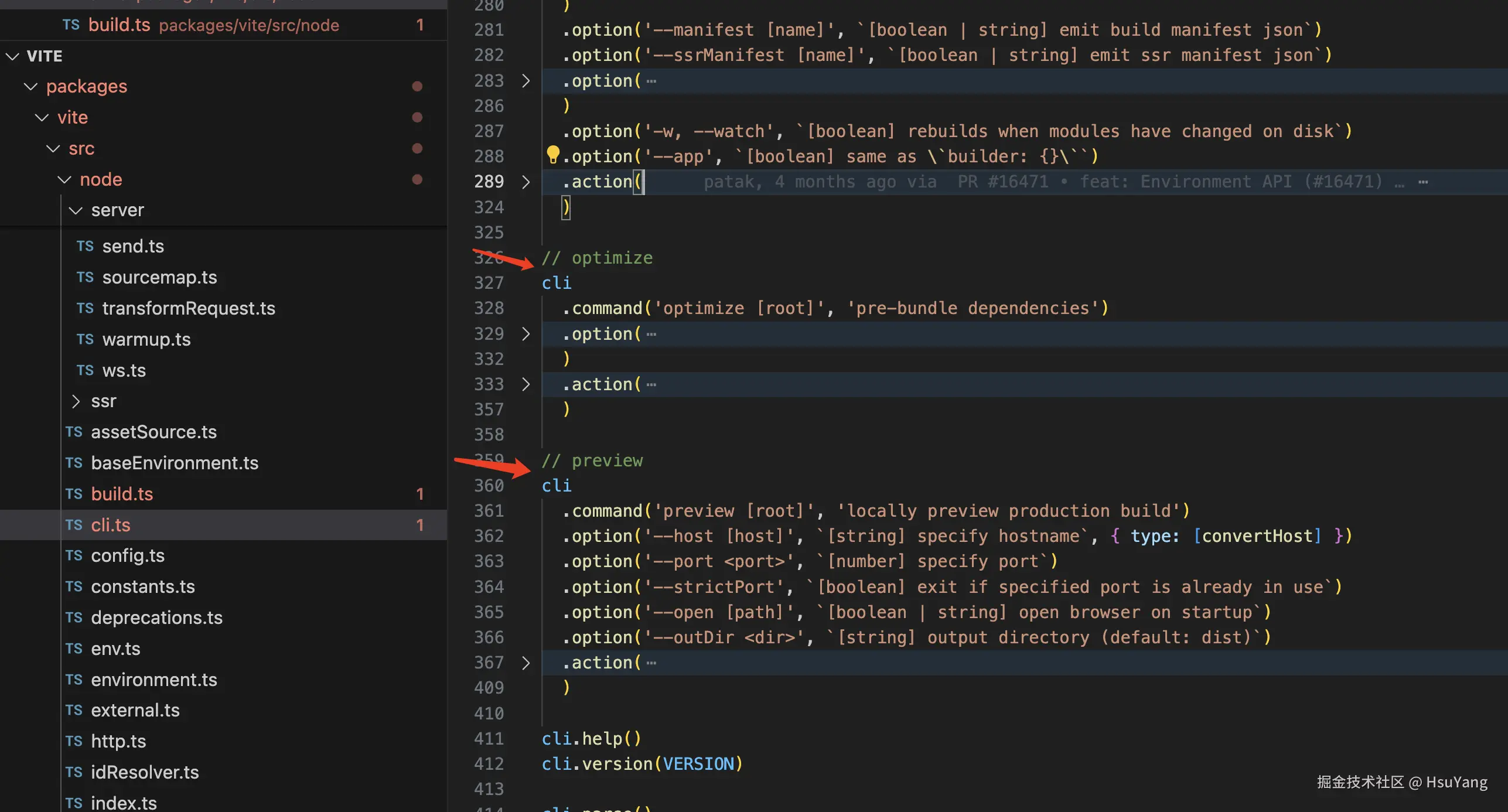The height and width of the screenshot is (812, 1508).
Task: Click TS icon of open editor build.ts
Action: tap(71, 25)
